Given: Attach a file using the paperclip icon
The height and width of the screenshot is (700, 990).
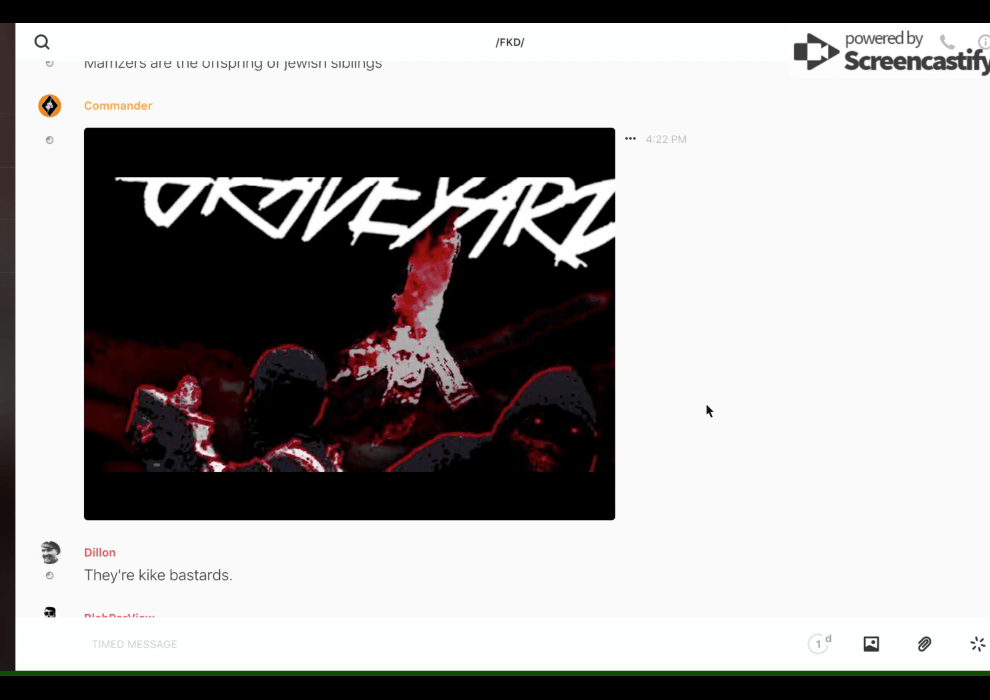Looking at the screenshot, I should click(924, 644).
